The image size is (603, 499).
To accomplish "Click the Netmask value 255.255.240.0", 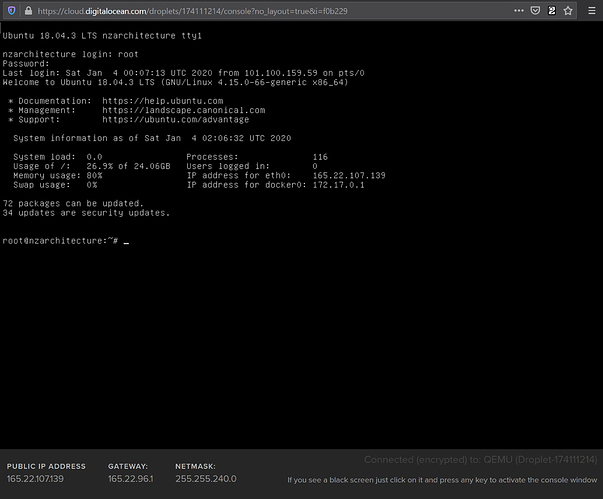I will 206,479.
